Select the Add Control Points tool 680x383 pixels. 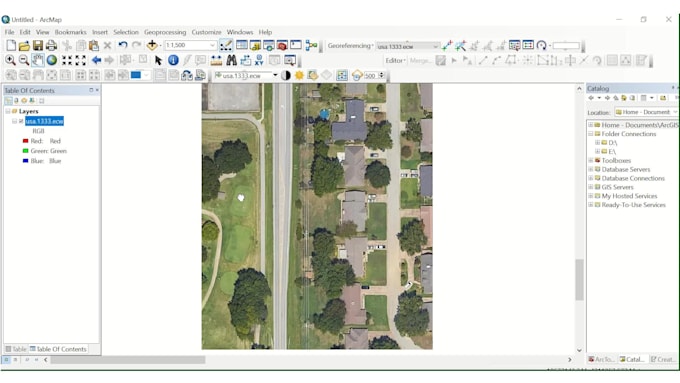pyautogui.click(x=447, y=45)
